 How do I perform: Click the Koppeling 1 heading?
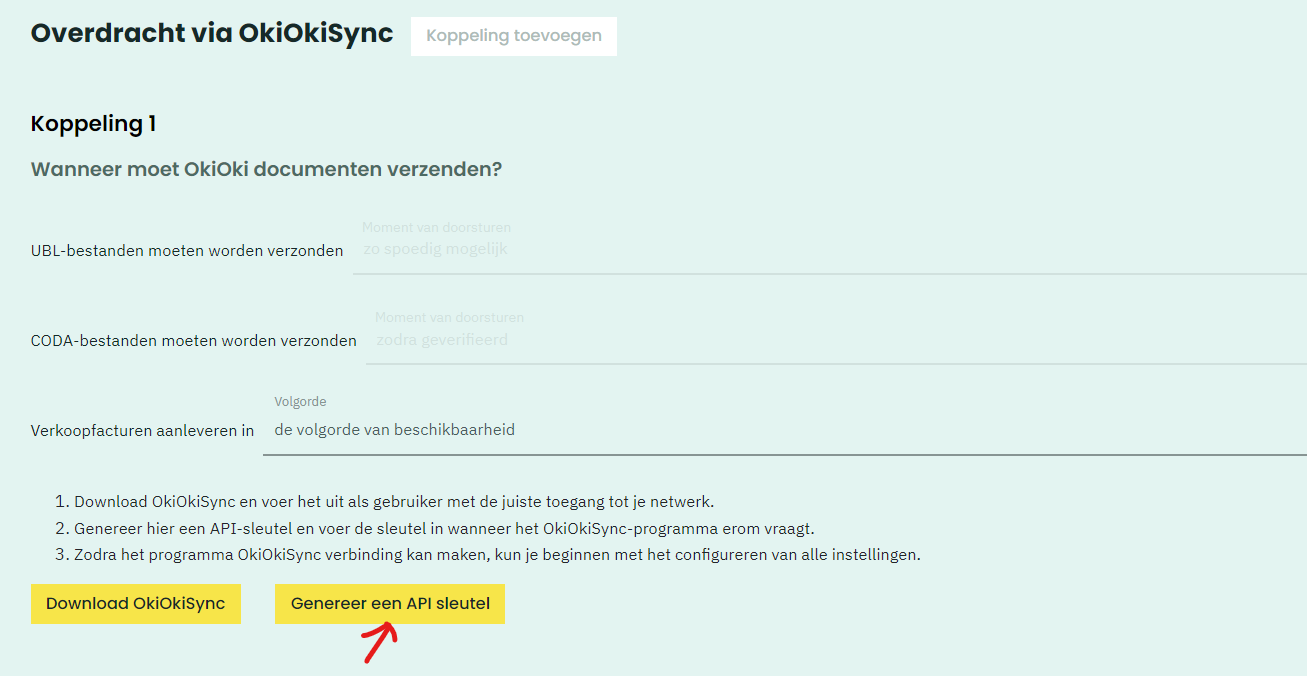(x=94, y=124)
